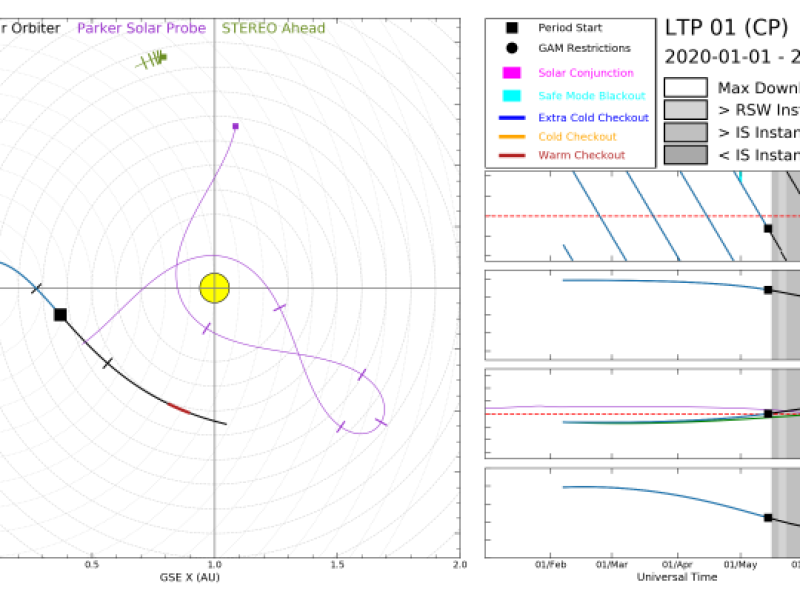Image resolution: width=800 pixels, height=600 pixels.
Task: Click the '01/Feb' time axis label
Action: click(x=551, y=564)
